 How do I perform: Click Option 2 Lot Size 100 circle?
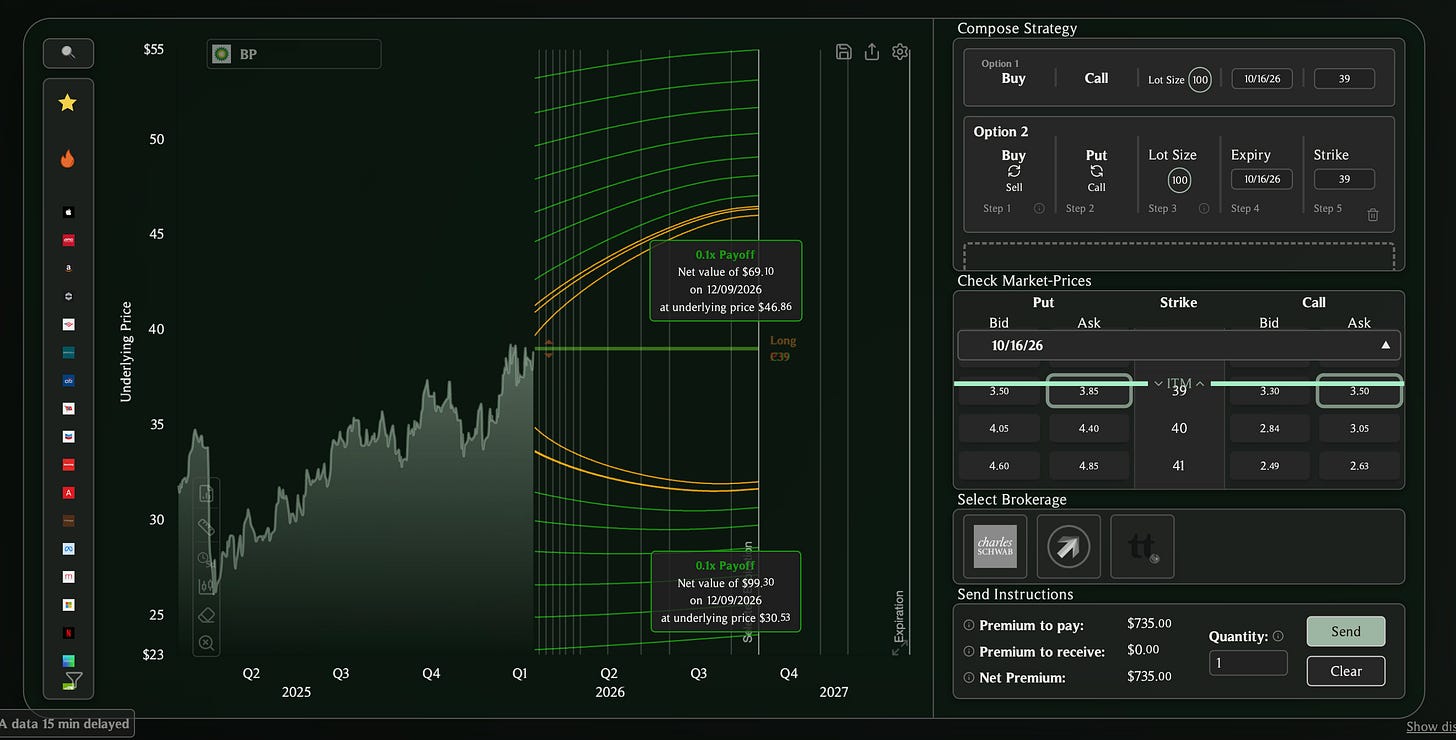point(1179,180)
